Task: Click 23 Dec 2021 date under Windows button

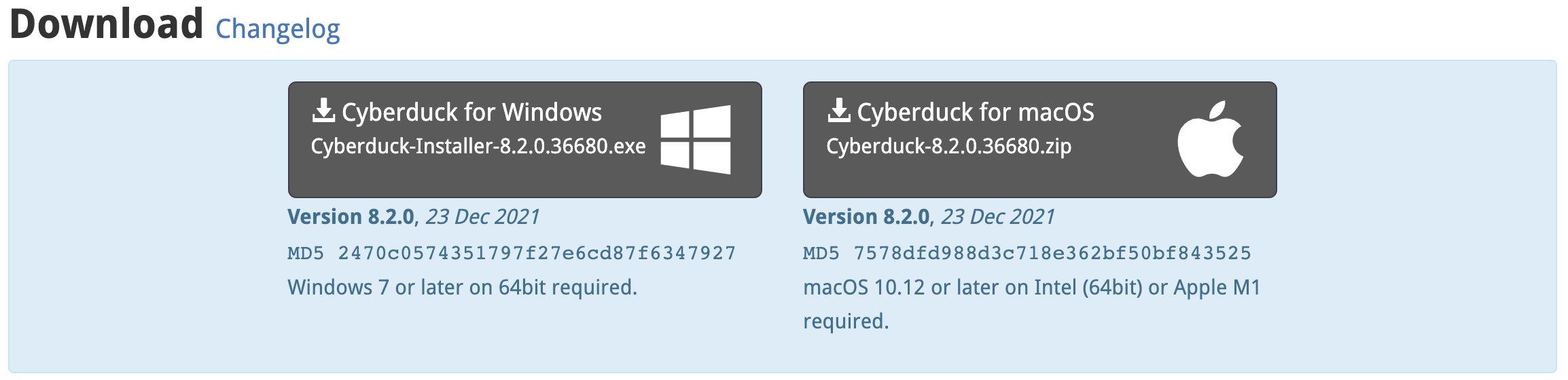Action: [x=482, y=217]
